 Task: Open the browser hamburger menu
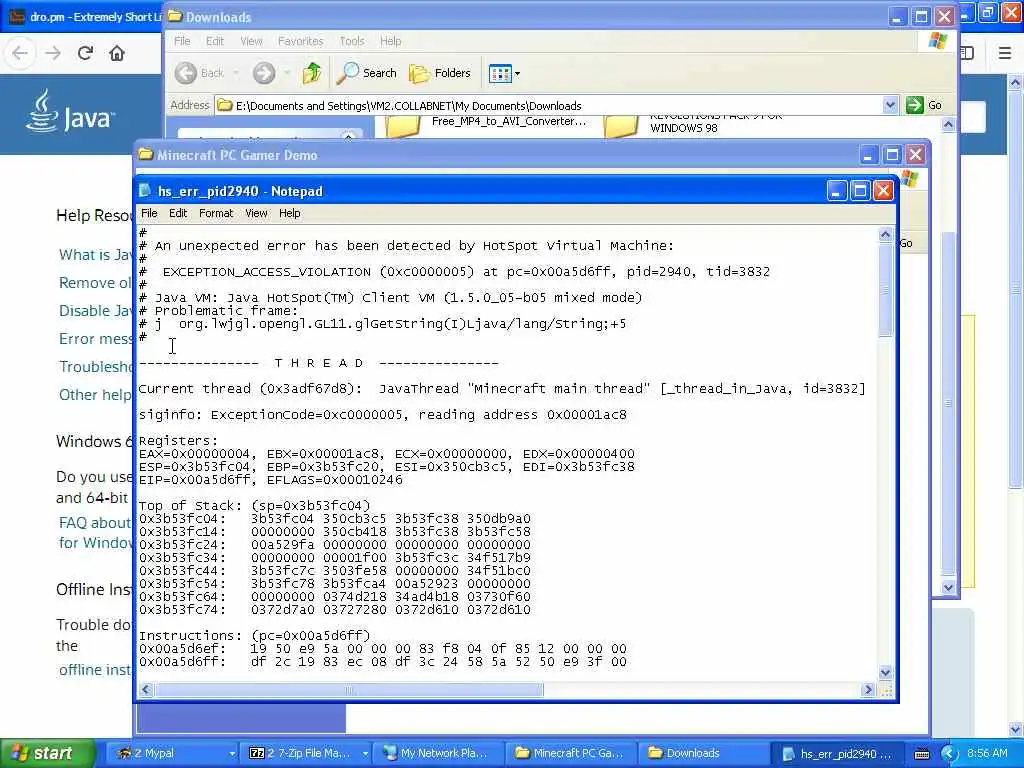tap(1004, 53)
